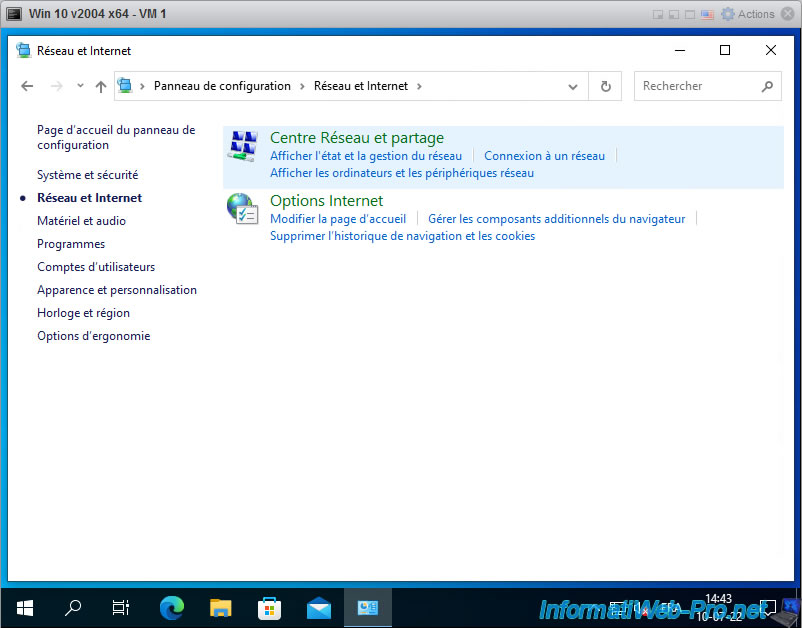
Task: Go back using the back arrow
Action: tap(27, 86)
